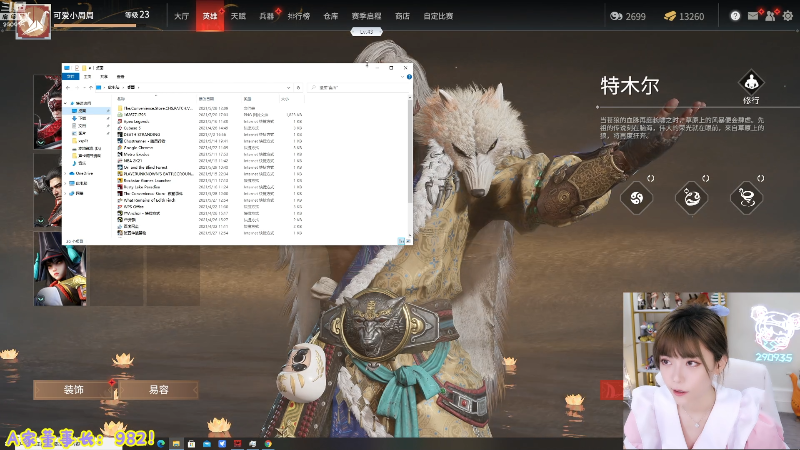Expand the OneDrive tree node
800x450 pixels.
tap(65, 173)
